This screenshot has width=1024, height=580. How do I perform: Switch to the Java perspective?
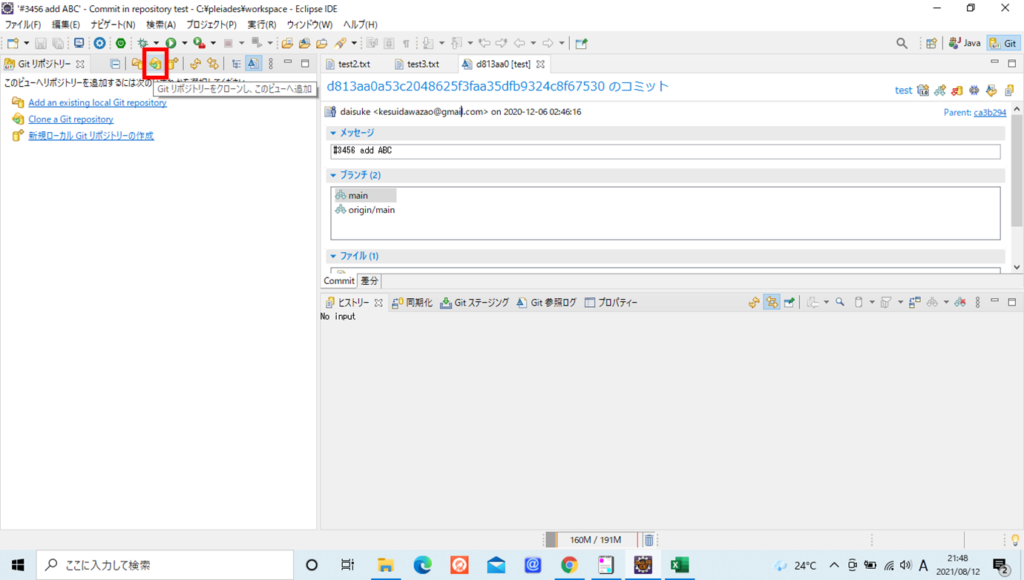tap(965, 43)
